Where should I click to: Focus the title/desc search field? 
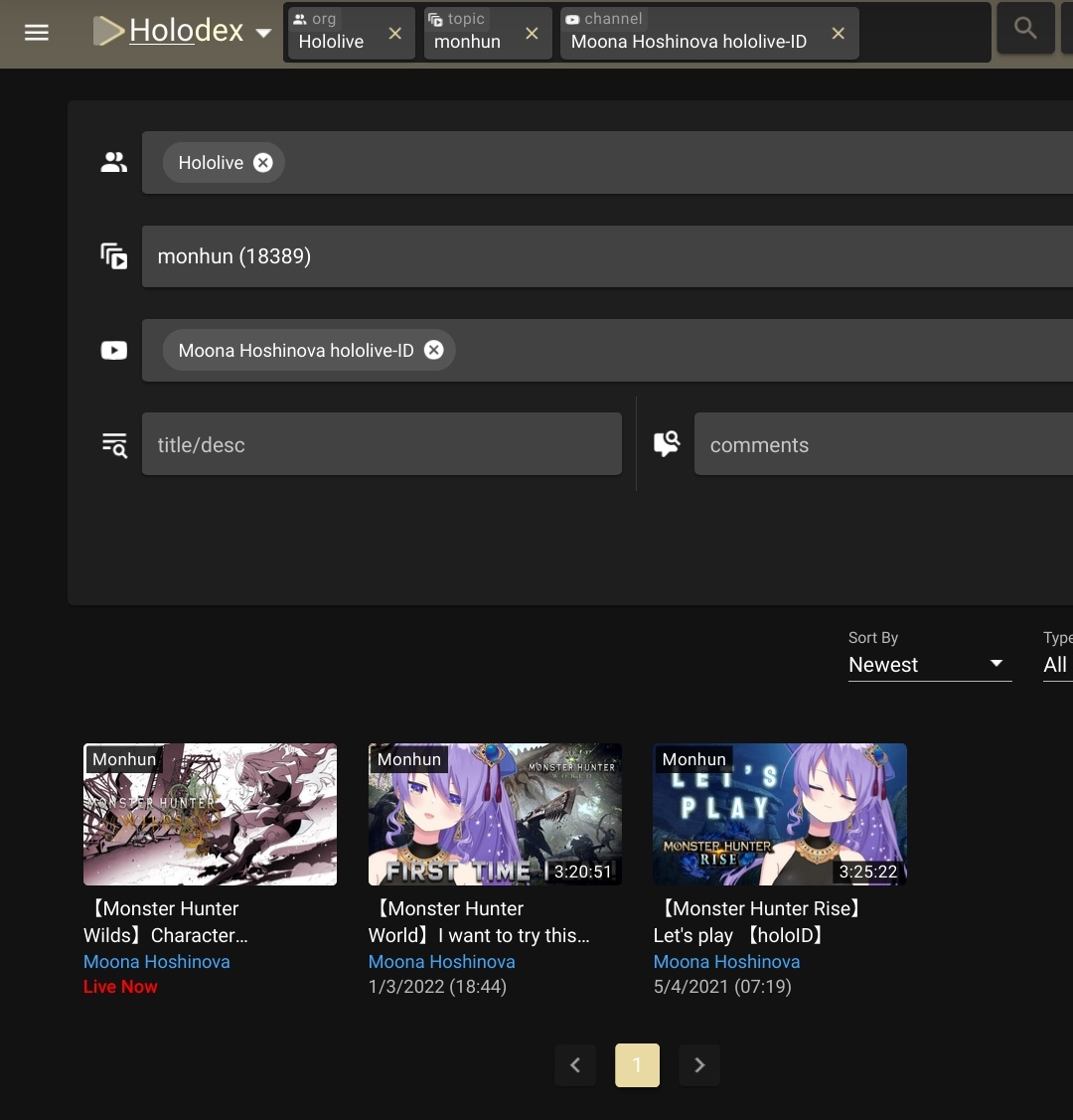click(382, 444)
